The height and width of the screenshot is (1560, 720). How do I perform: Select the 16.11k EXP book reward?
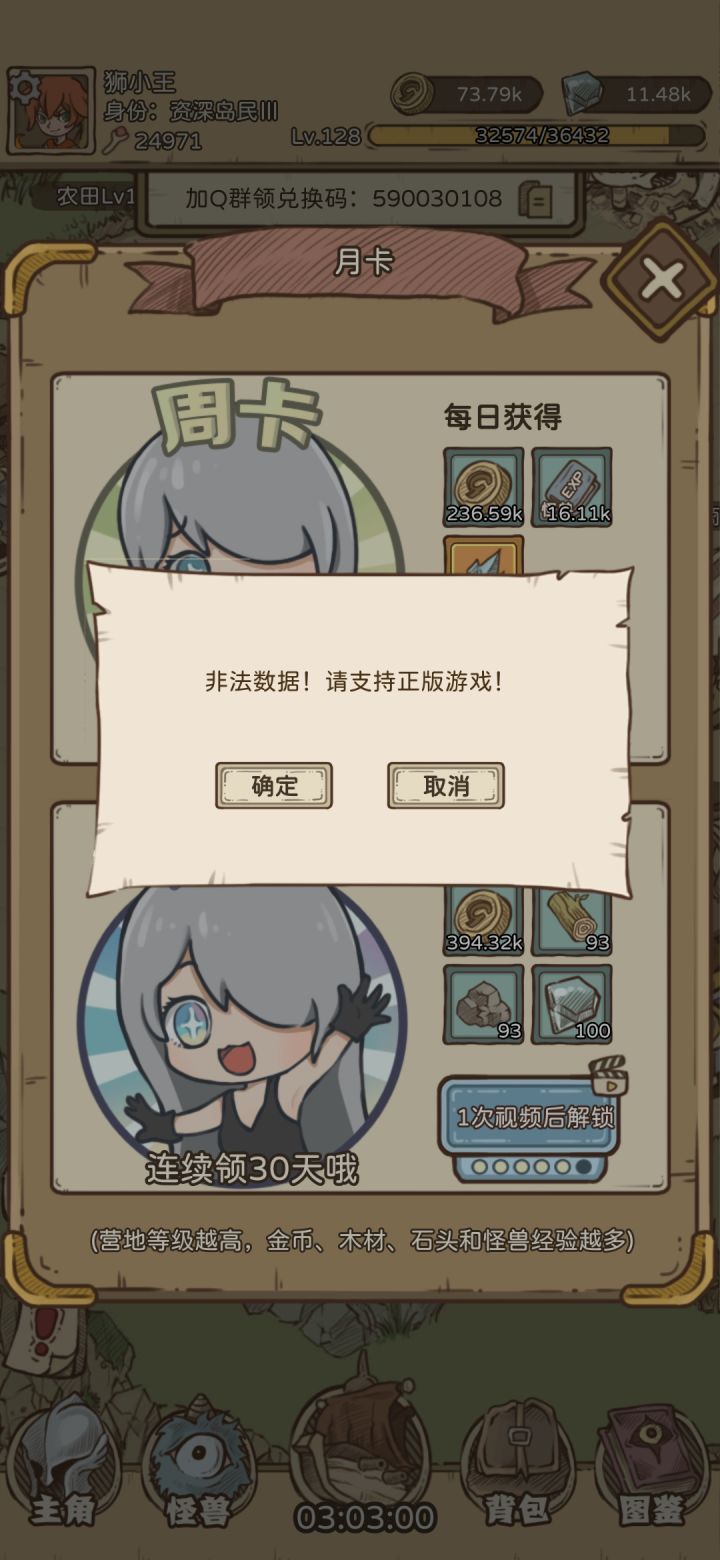point(572,487)
